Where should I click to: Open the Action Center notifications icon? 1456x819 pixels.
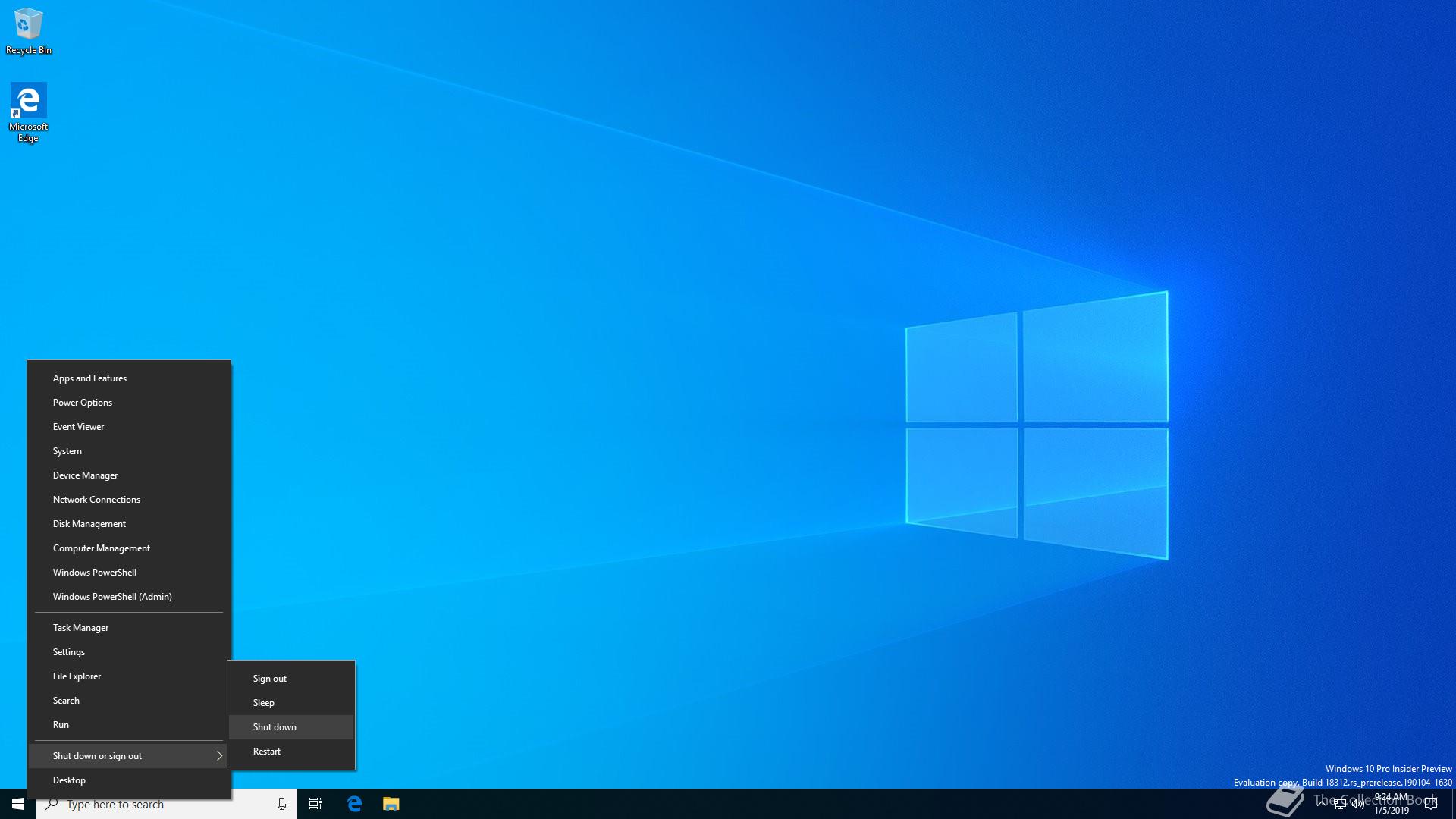(x=1432, y=804)
